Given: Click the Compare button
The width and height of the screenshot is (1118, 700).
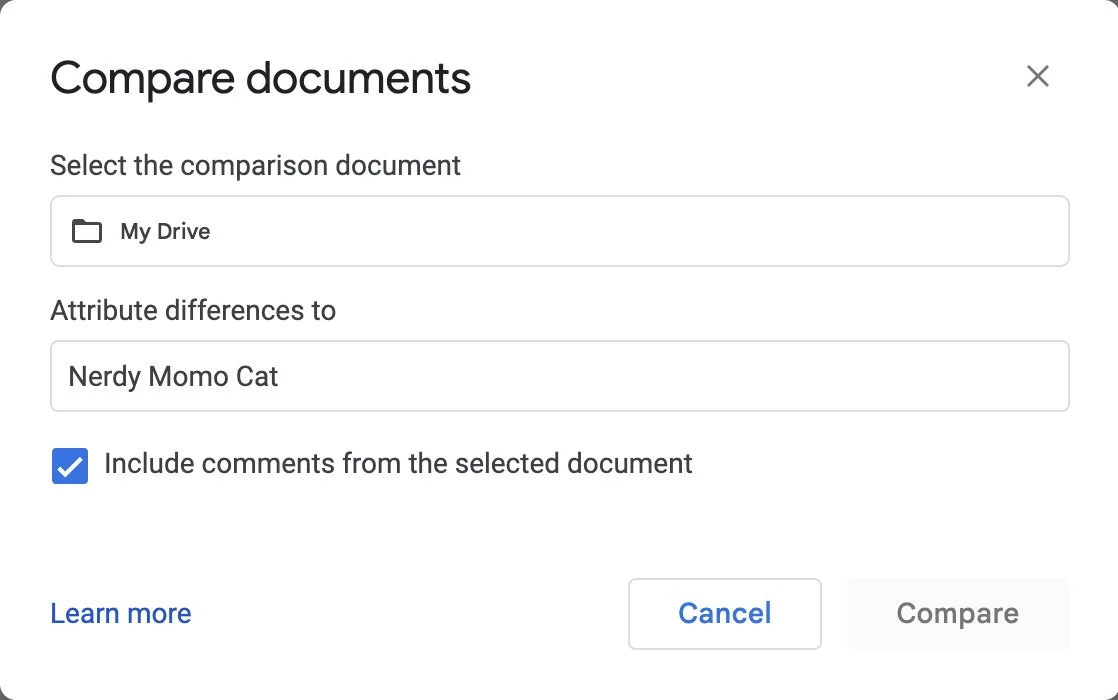Looking at the screenshot, I should click(x=957, y=613).
